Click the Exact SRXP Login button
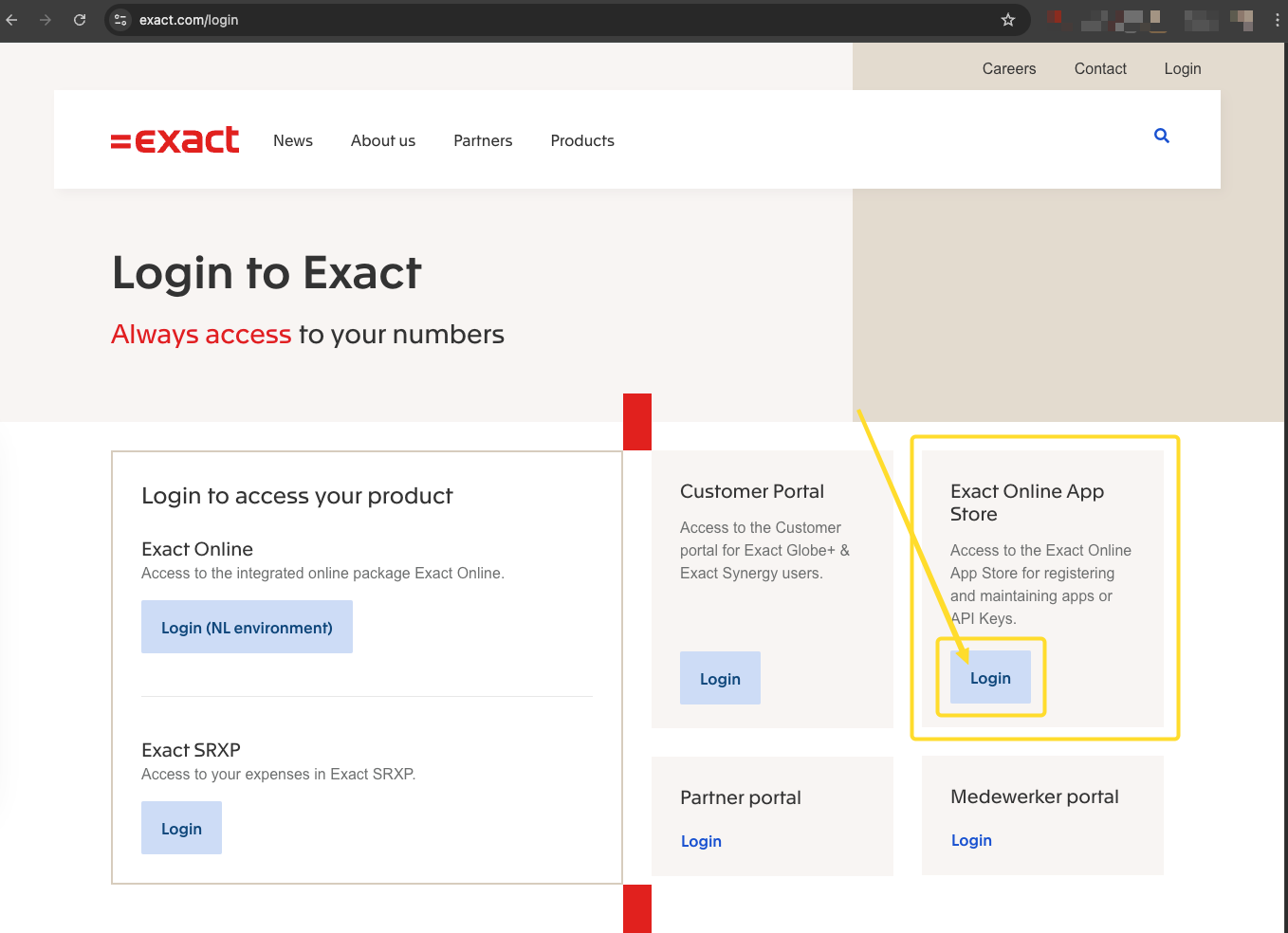The image size is (1288, 933). [x=181, y=828]
